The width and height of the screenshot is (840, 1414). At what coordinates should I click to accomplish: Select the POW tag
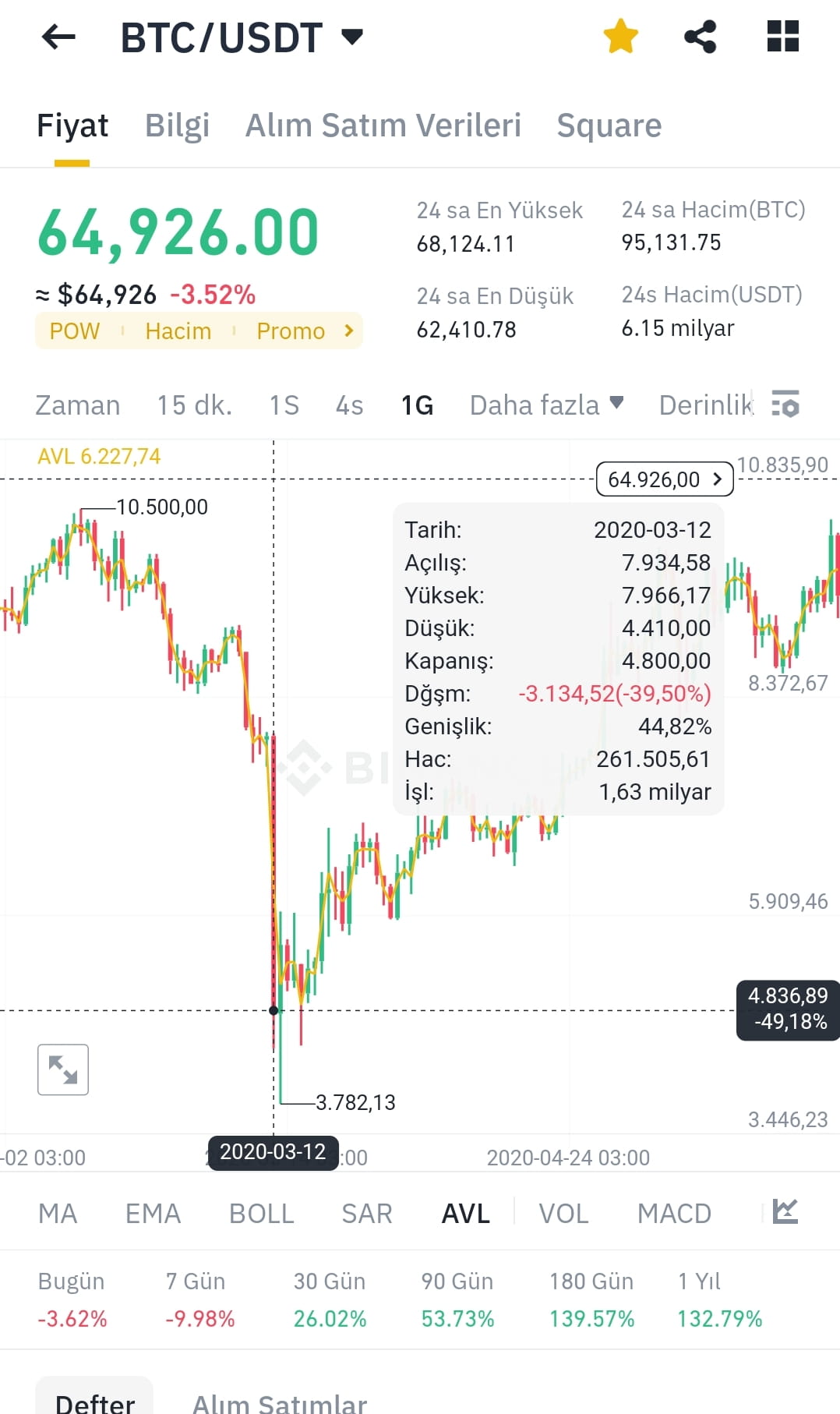click(74, 331)
